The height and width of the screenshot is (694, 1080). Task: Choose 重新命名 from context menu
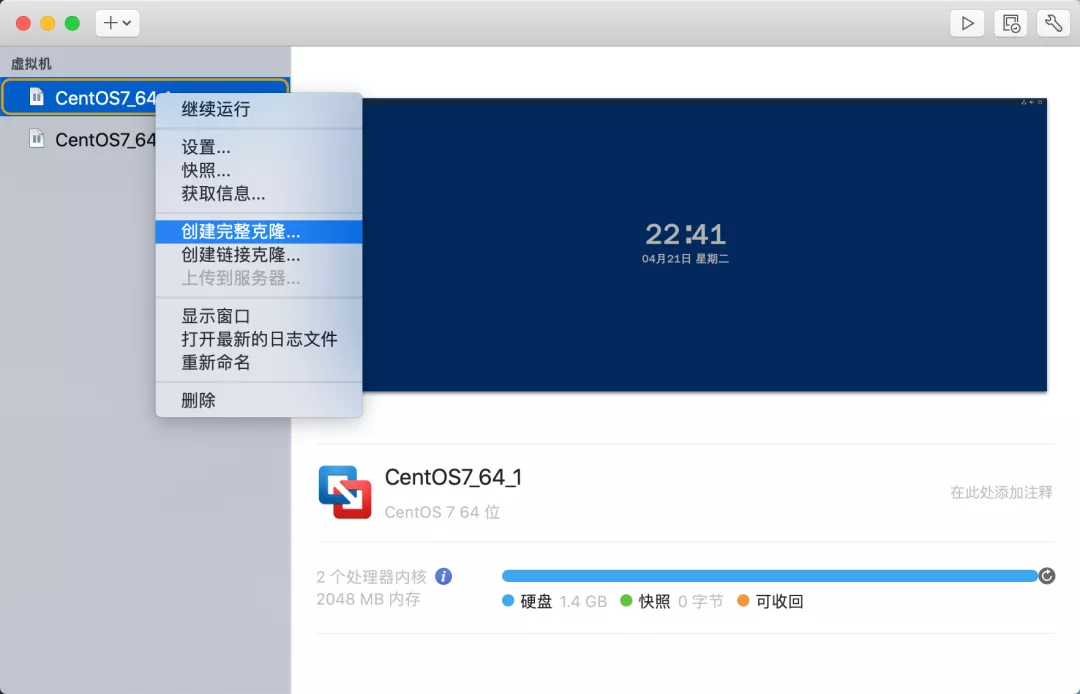(x=259, y=362)
